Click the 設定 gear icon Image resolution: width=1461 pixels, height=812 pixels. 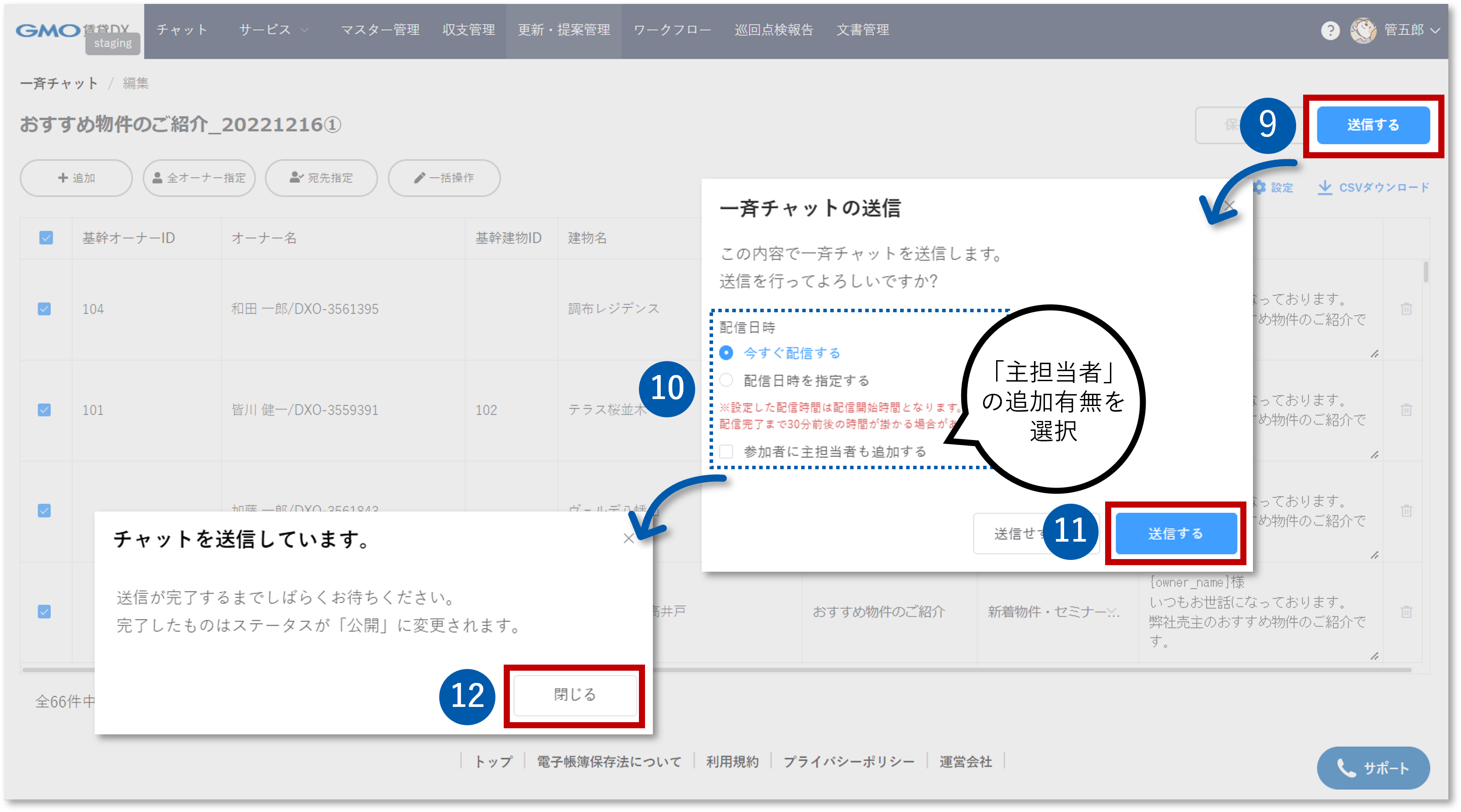point(1259,187)
